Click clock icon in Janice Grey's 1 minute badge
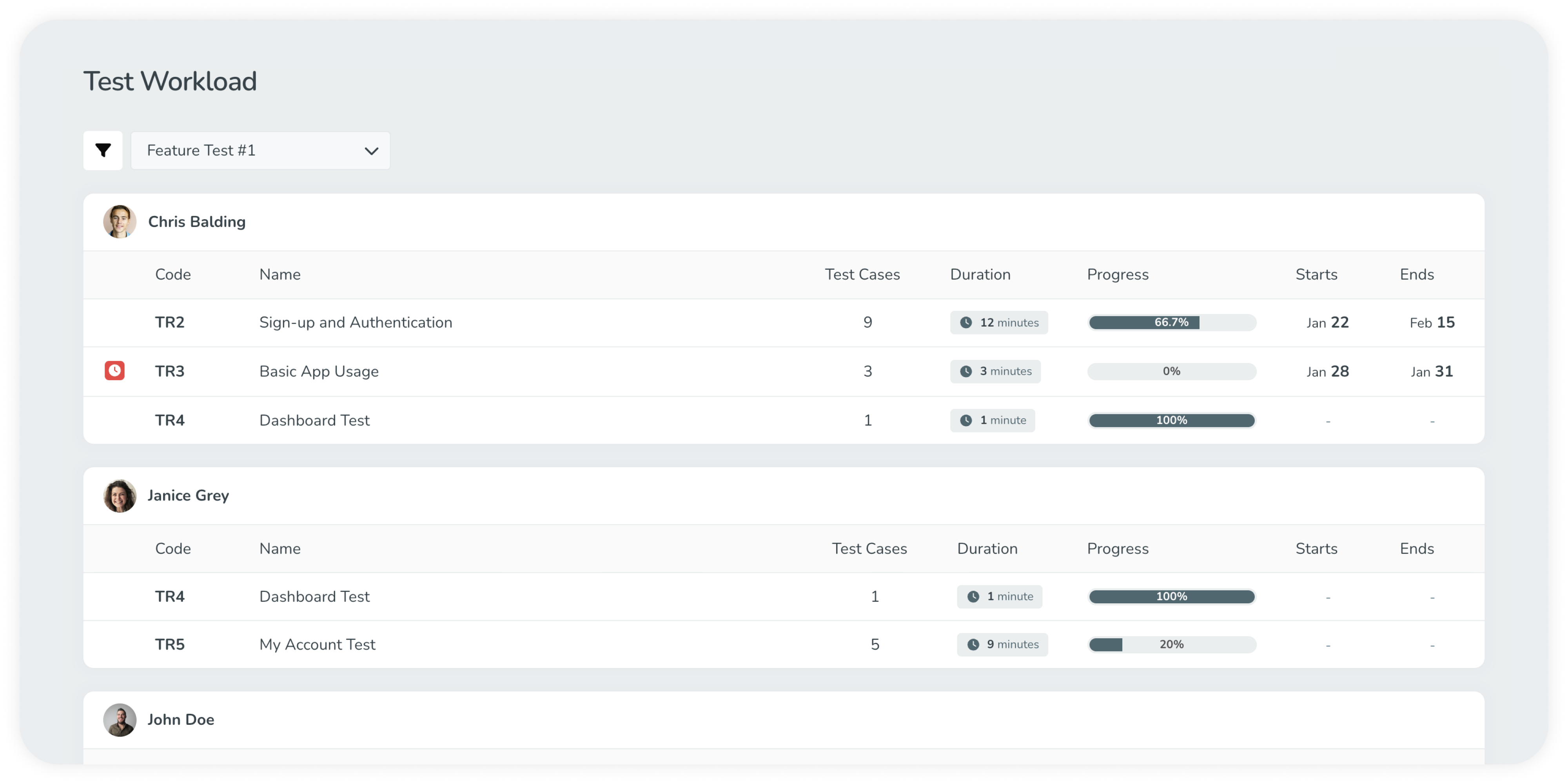 click(x=973, y=597)
